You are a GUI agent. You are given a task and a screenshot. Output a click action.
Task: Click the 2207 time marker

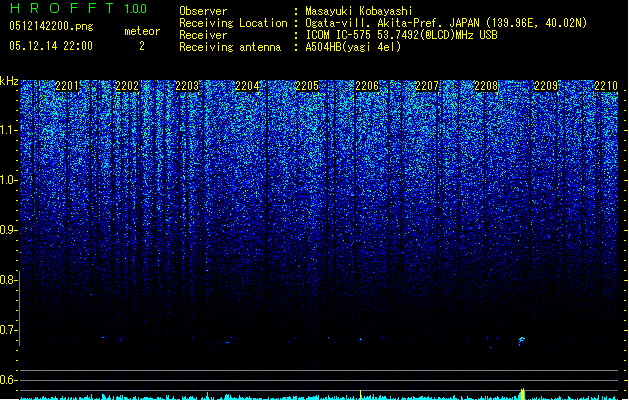pos(427,85)
